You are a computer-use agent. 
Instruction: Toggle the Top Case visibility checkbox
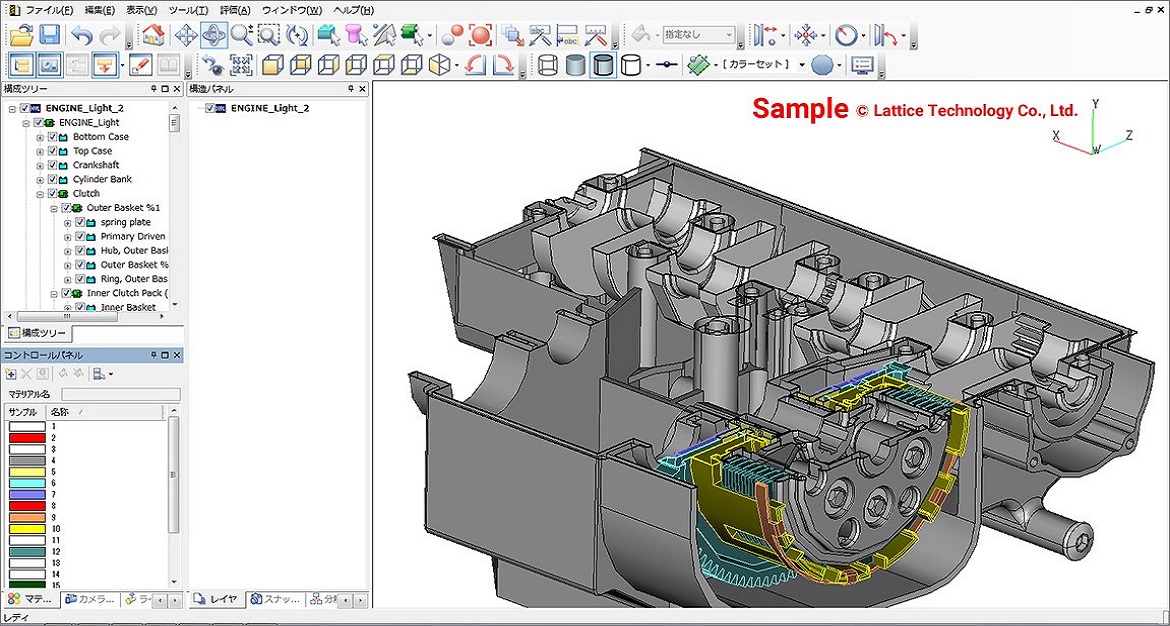click(x=53, y=151)
